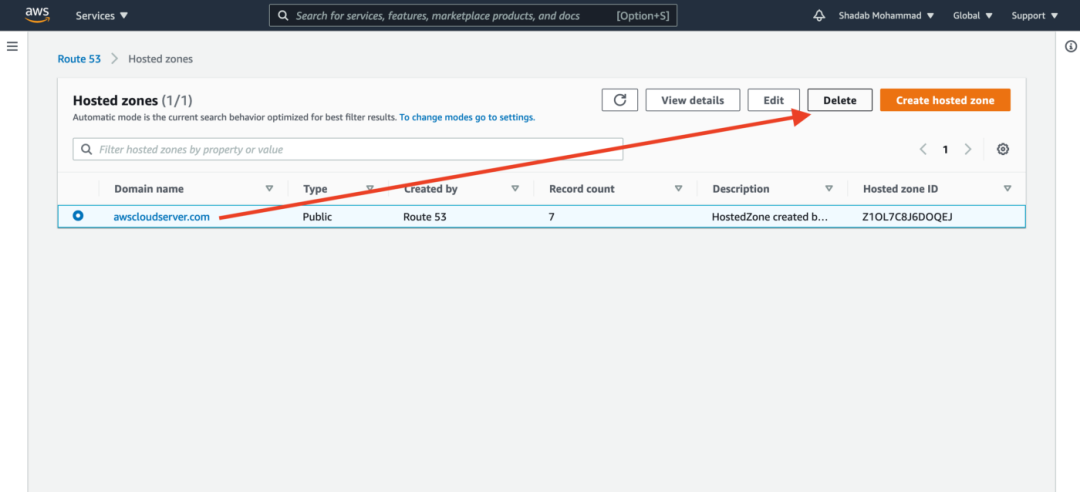Click the Hosted zone ID column header
Screen dimensions: 1080x492
coord(900,189)
